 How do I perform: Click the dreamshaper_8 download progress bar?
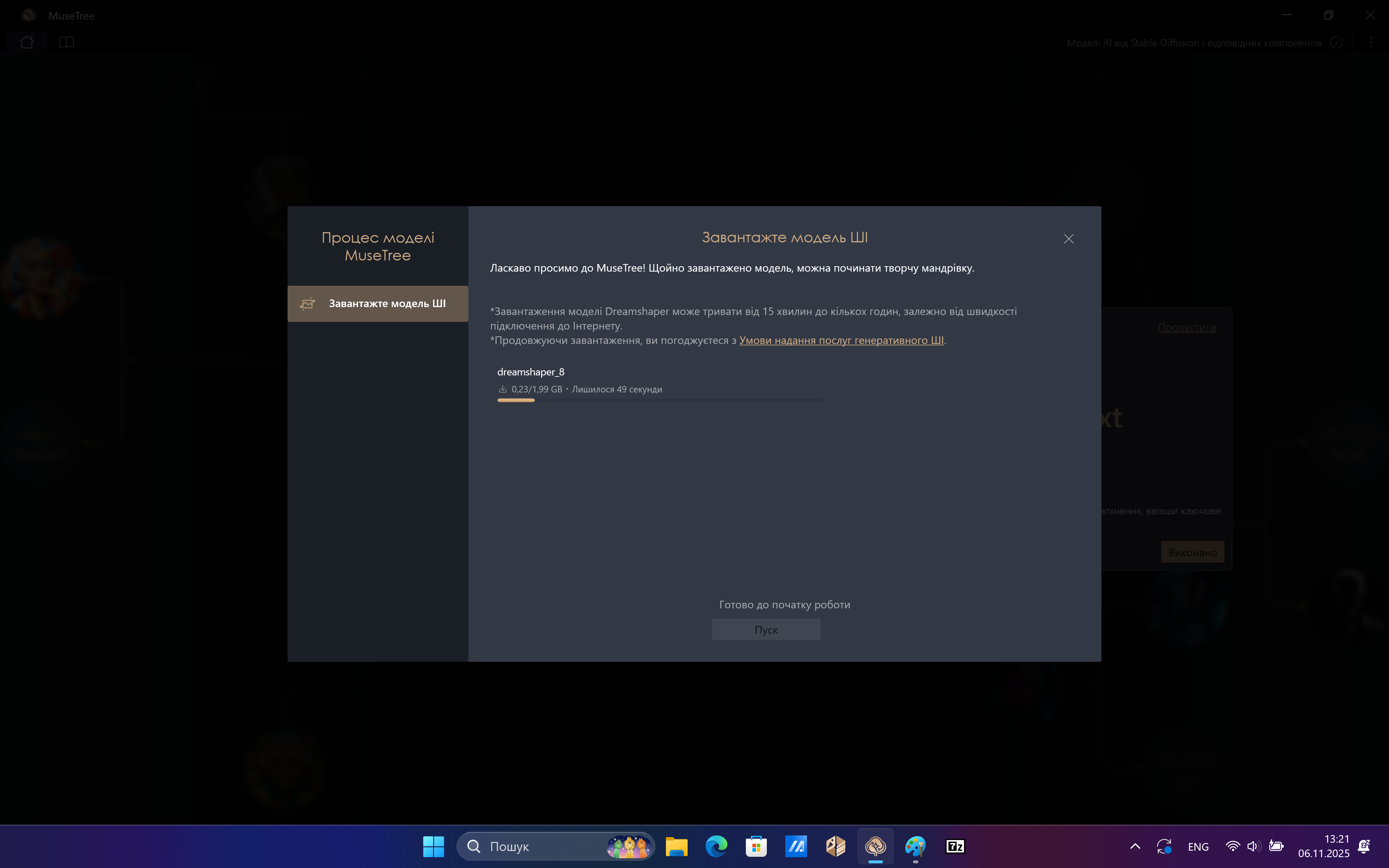coord(659,400)
